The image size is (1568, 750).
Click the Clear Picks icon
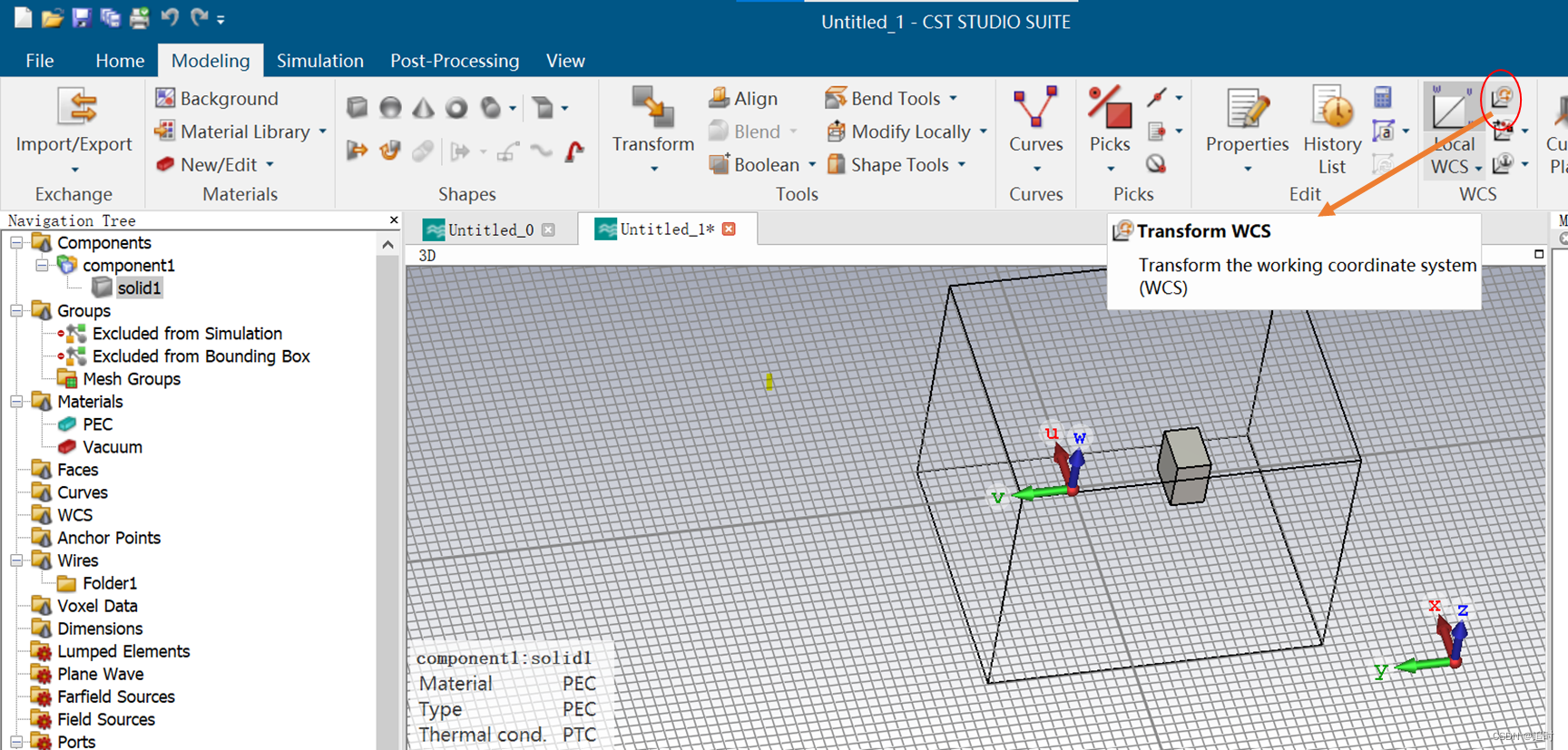point(1156,164)
